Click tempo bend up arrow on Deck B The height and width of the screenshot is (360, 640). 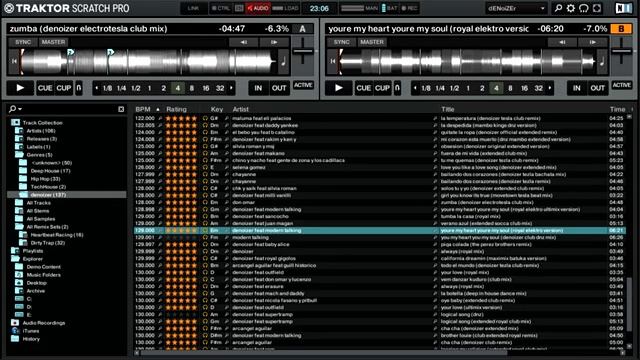(x=593, y=42)
